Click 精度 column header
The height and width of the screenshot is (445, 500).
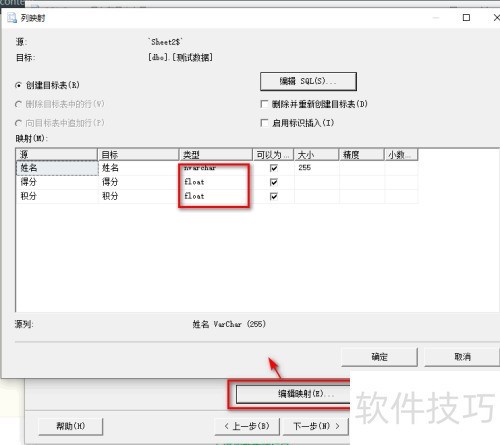point(362,155)
